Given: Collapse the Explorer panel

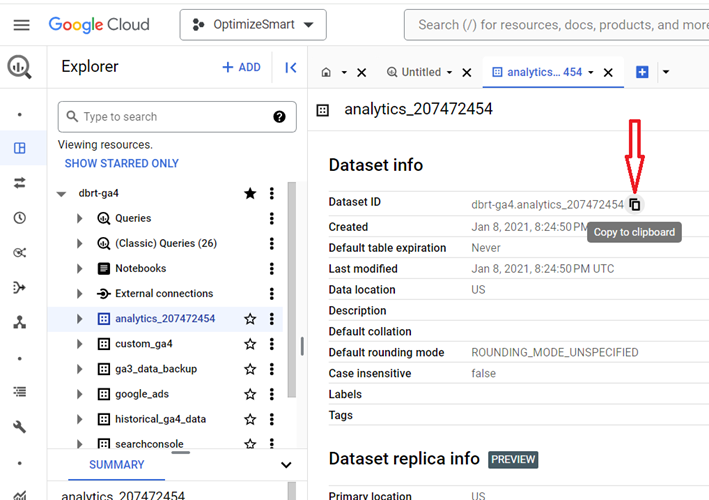Looking at the screenshot, I should tap(291, 68).
